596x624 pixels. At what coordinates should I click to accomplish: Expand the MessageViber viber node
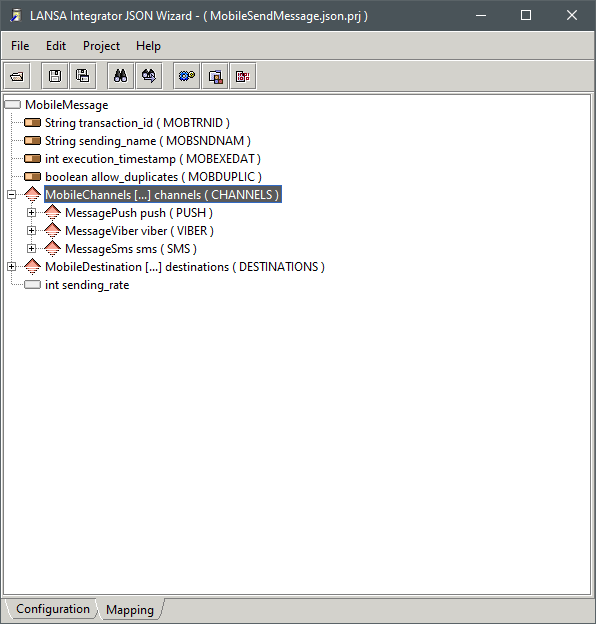coord(31,230)
